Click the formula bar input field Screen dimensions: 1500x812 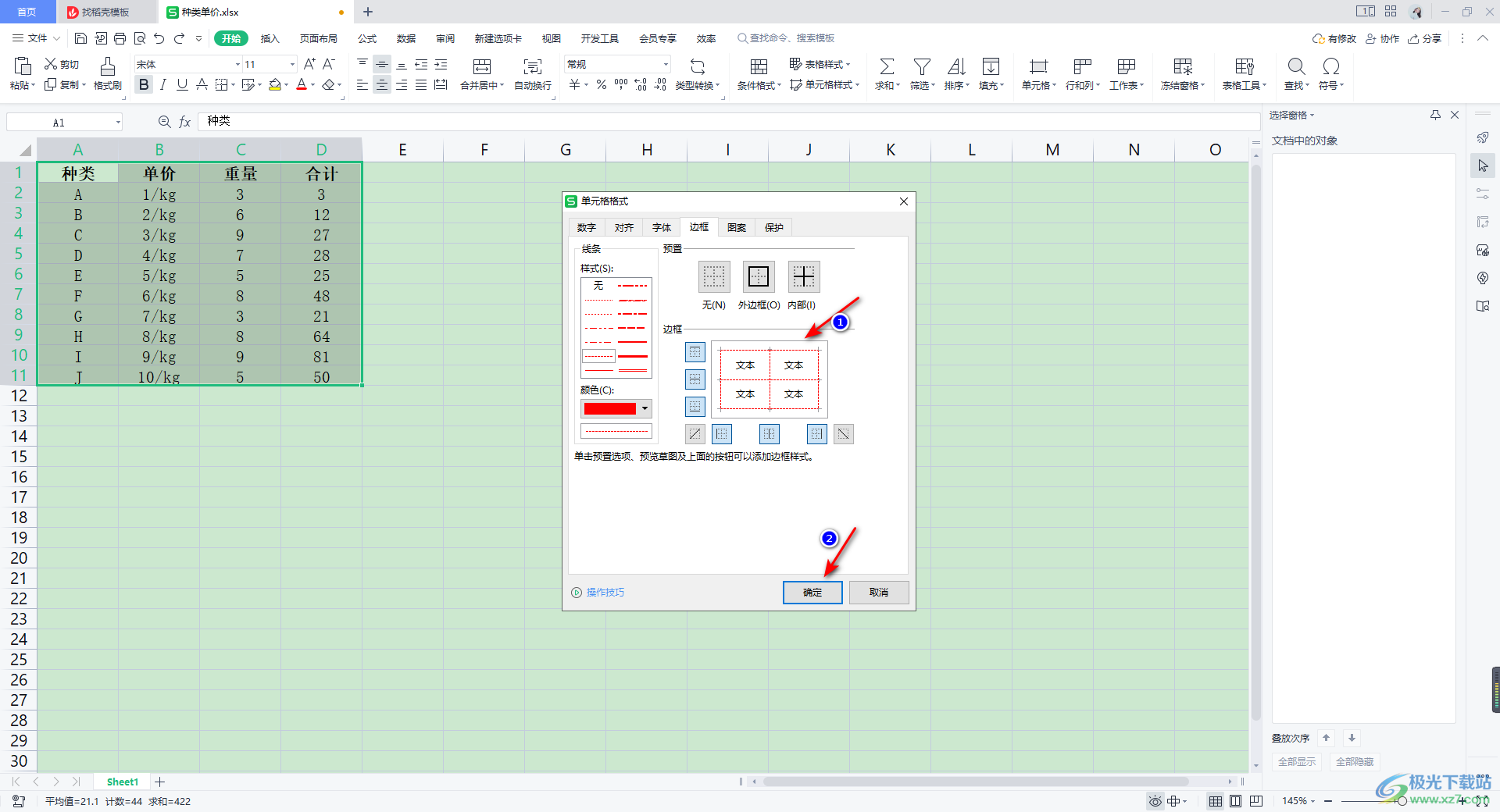click(728, 121)
